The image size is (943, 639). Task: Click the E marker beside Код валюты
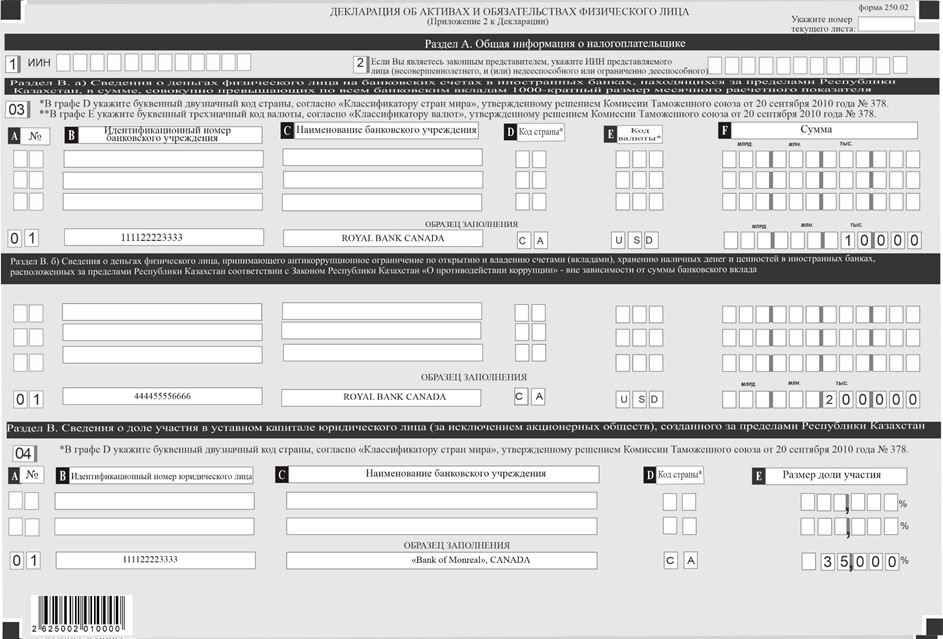pyautogui.click(x=610, y=133)
